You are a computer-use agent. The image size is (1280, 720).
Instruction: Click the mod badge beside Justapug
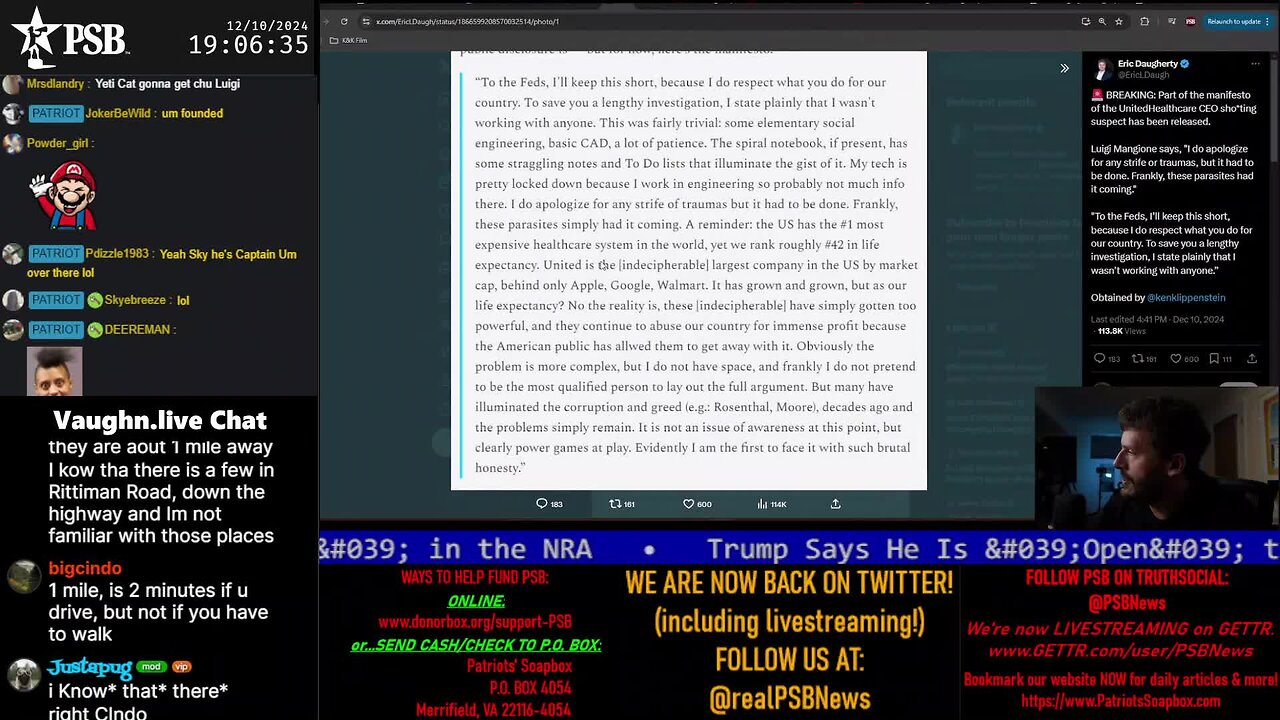click(150, 667)
